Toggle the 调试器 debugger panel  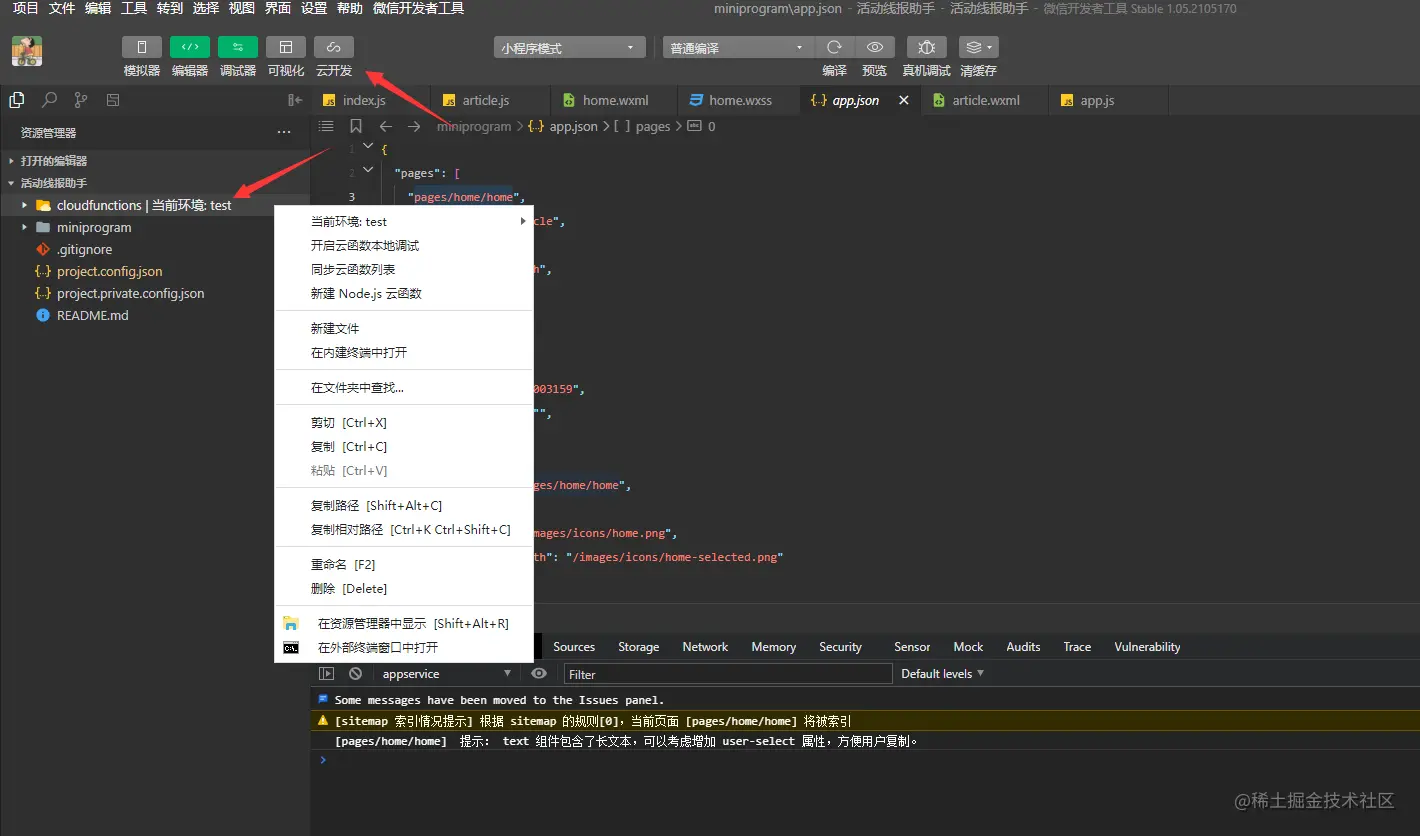pyautogui.click(x=238, y=47)
